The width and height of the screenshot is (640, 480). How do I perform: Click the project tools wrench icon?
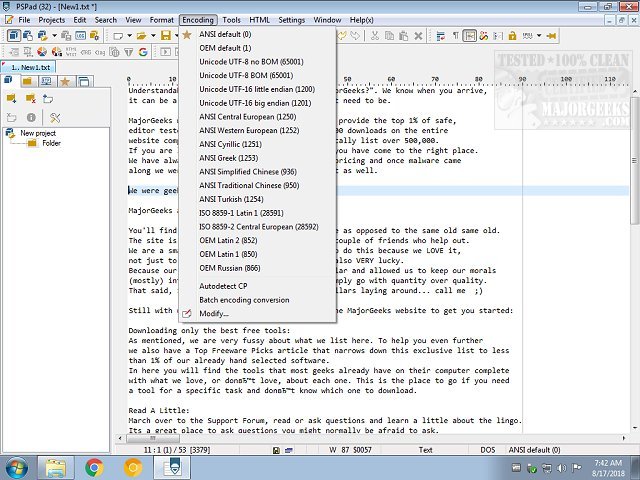point(55,118)
